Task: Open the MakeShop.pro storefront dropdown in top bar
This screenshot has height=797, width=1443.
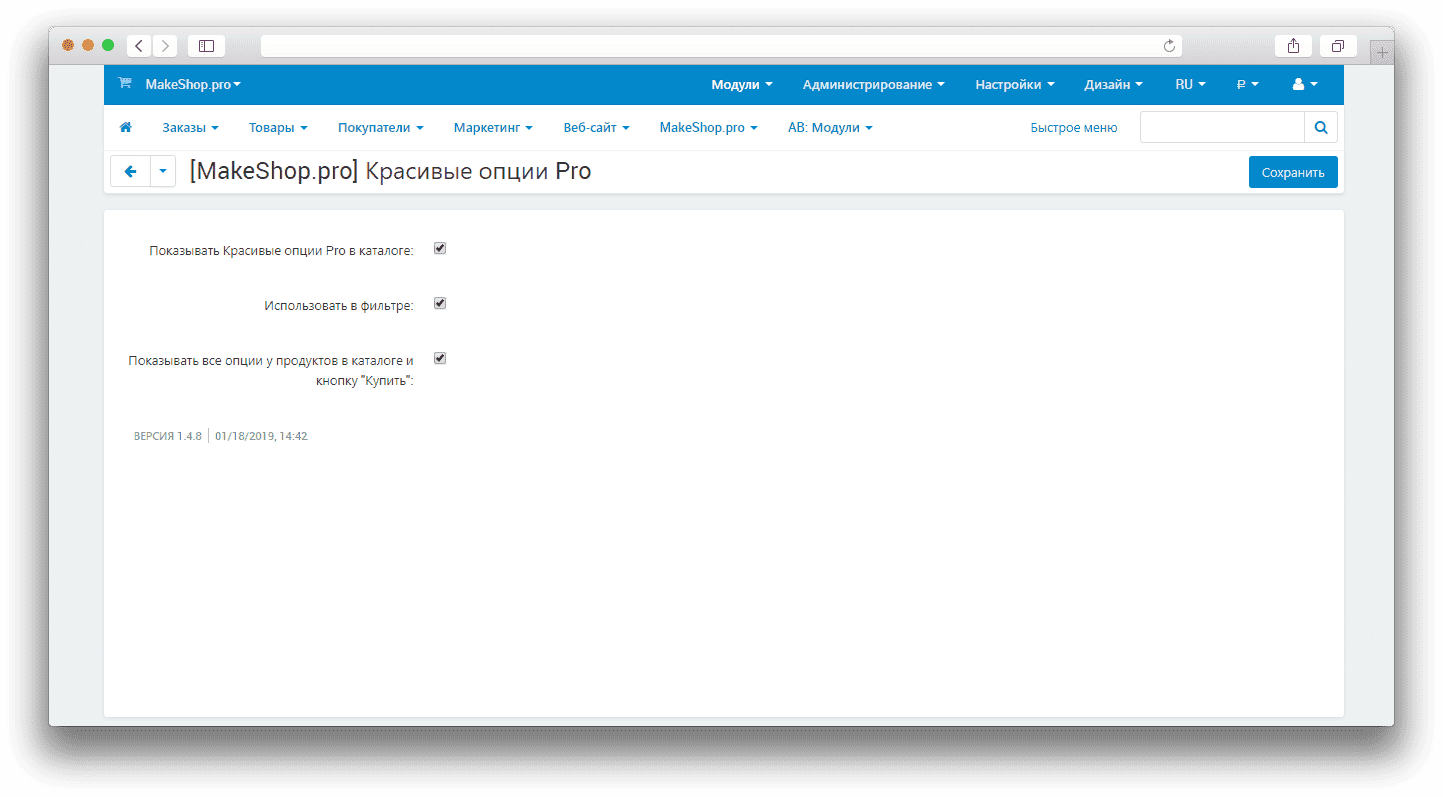Action: [x=193, y=85]
